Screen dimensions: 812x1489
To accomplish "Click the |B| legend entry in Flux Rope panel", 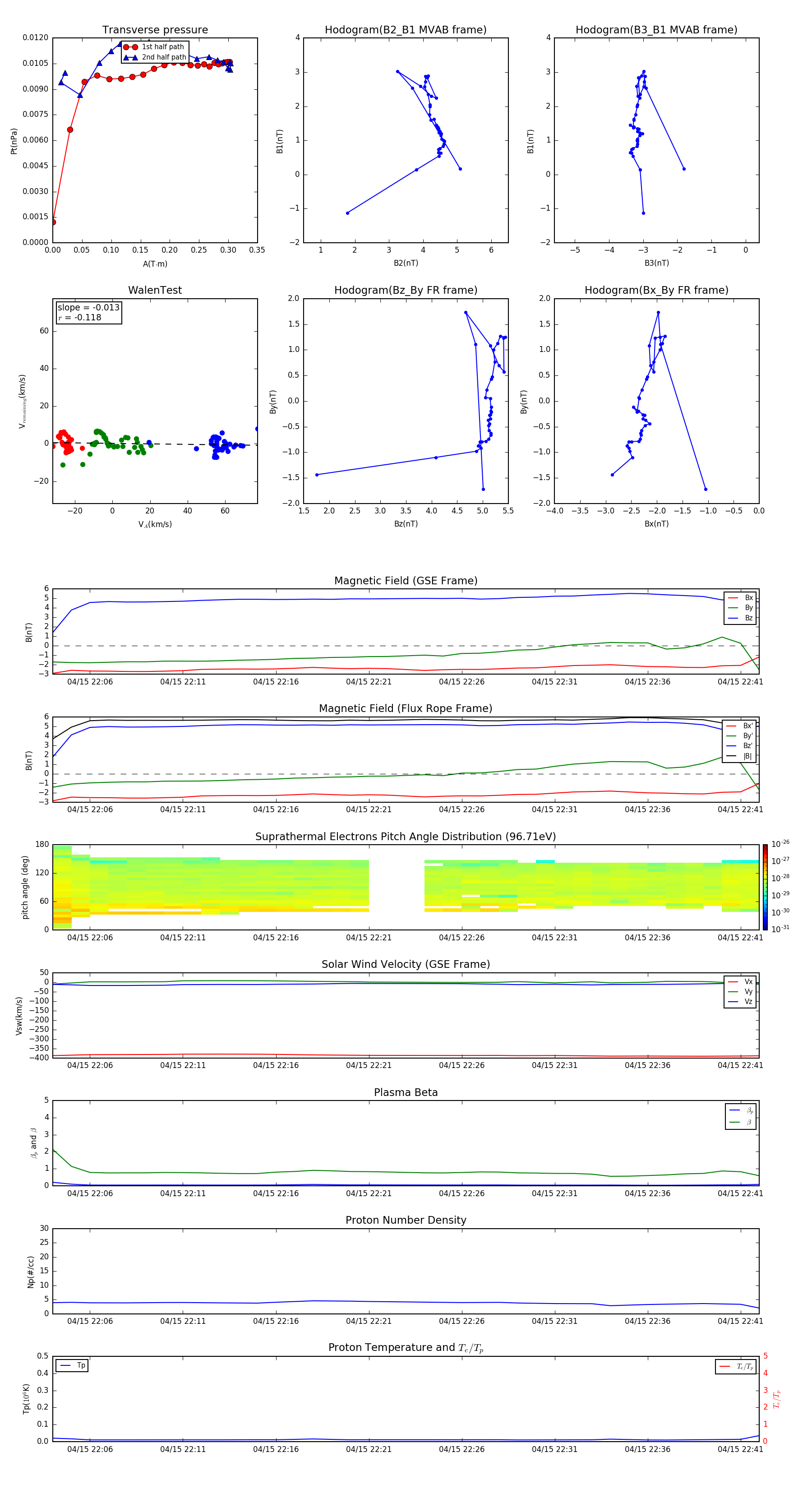I will (740, 756).
